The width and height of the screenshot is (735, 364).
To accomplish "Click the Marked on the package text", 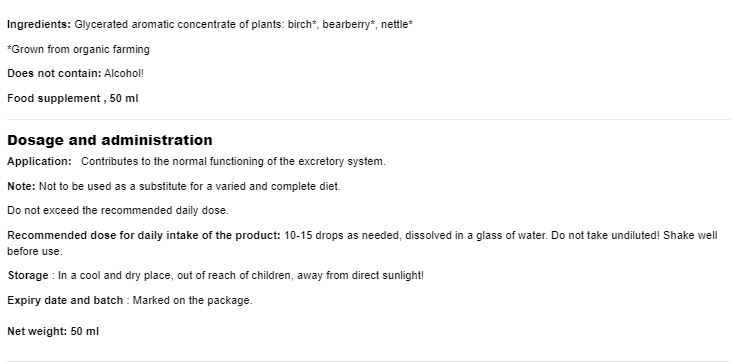I will click(x=193, y=300).
